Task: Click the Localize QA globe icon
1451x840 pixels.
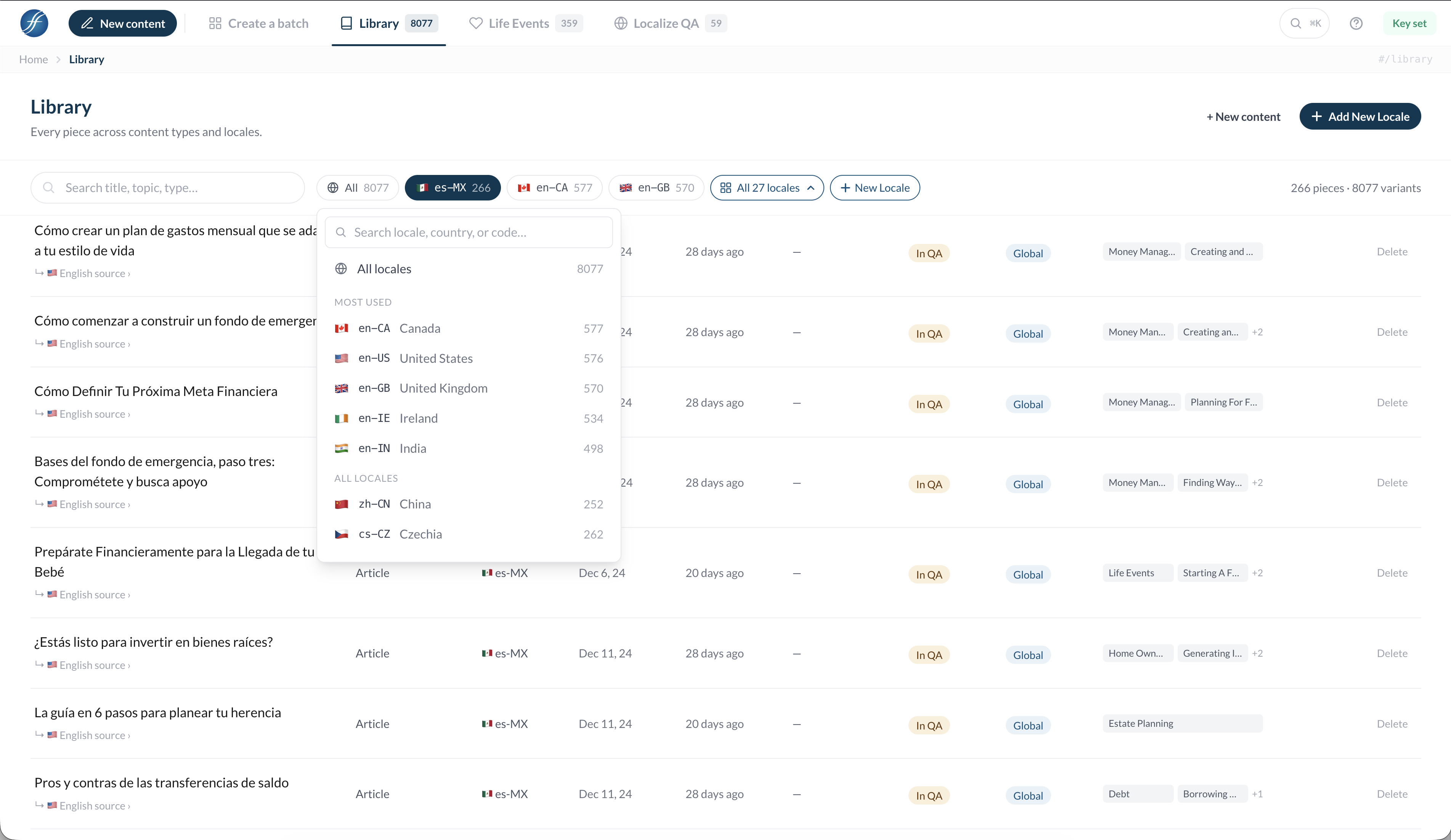Action: point(621,23)
